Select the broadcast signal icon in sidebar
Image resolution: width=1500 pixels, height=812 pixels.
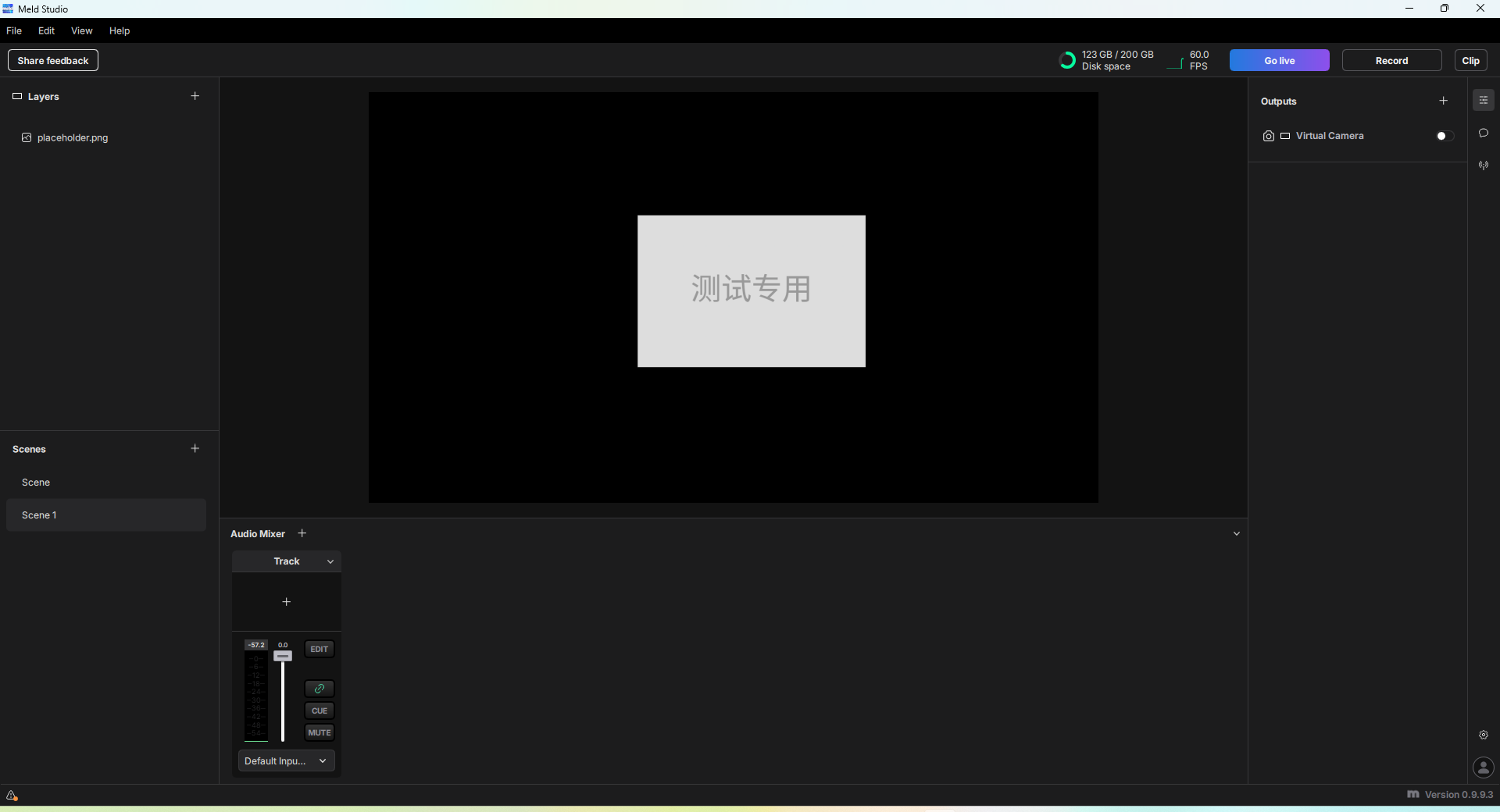pyautogui.click(x=1484, y=165)
